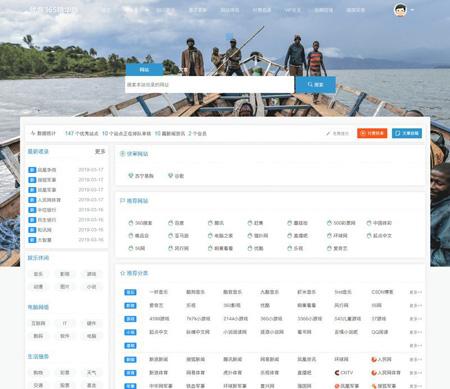
Task: Click the icon next to 乐视 in recommended sites
Action: (290, 248)
